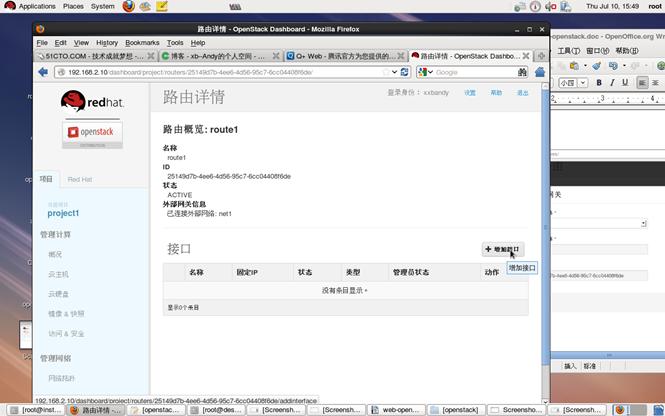
Task: Switch to the Q+ Web browser tab
Action: pyautogui.click(x=344, y=57)
